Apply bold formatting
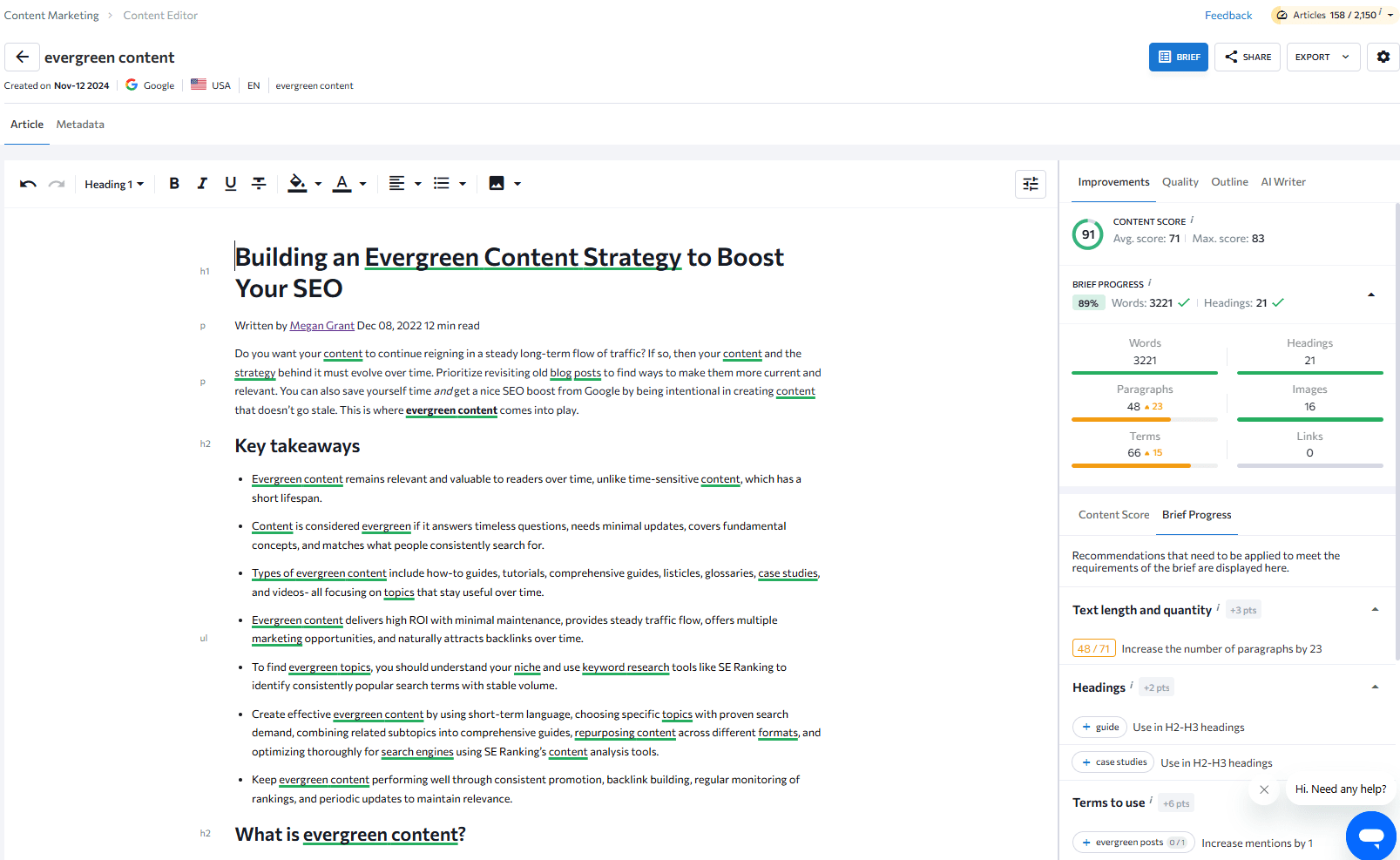The image size is (1400, 860). pos(174,184)
